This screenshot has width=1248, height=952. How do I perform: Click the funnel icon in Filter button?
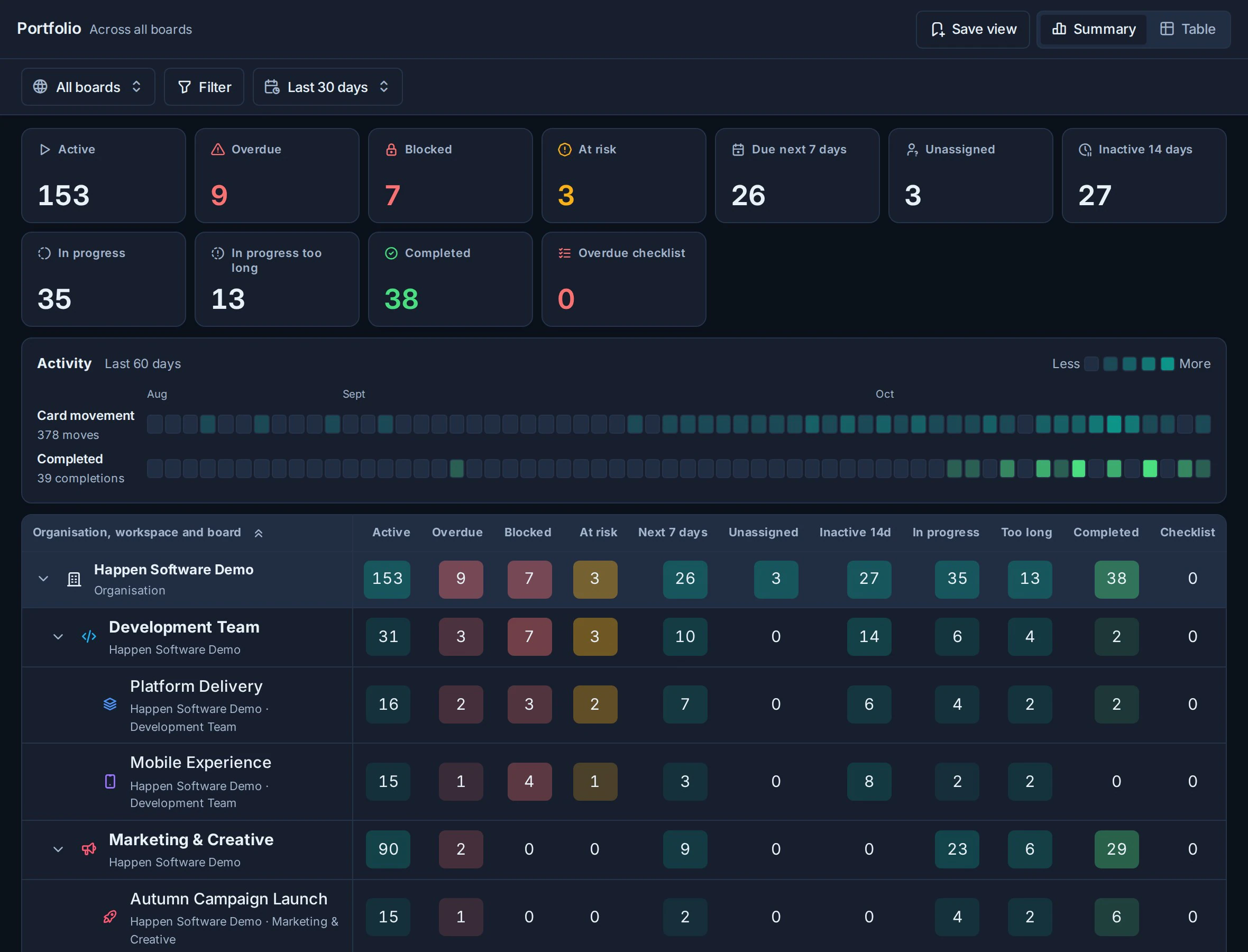[x=184, y=87]
